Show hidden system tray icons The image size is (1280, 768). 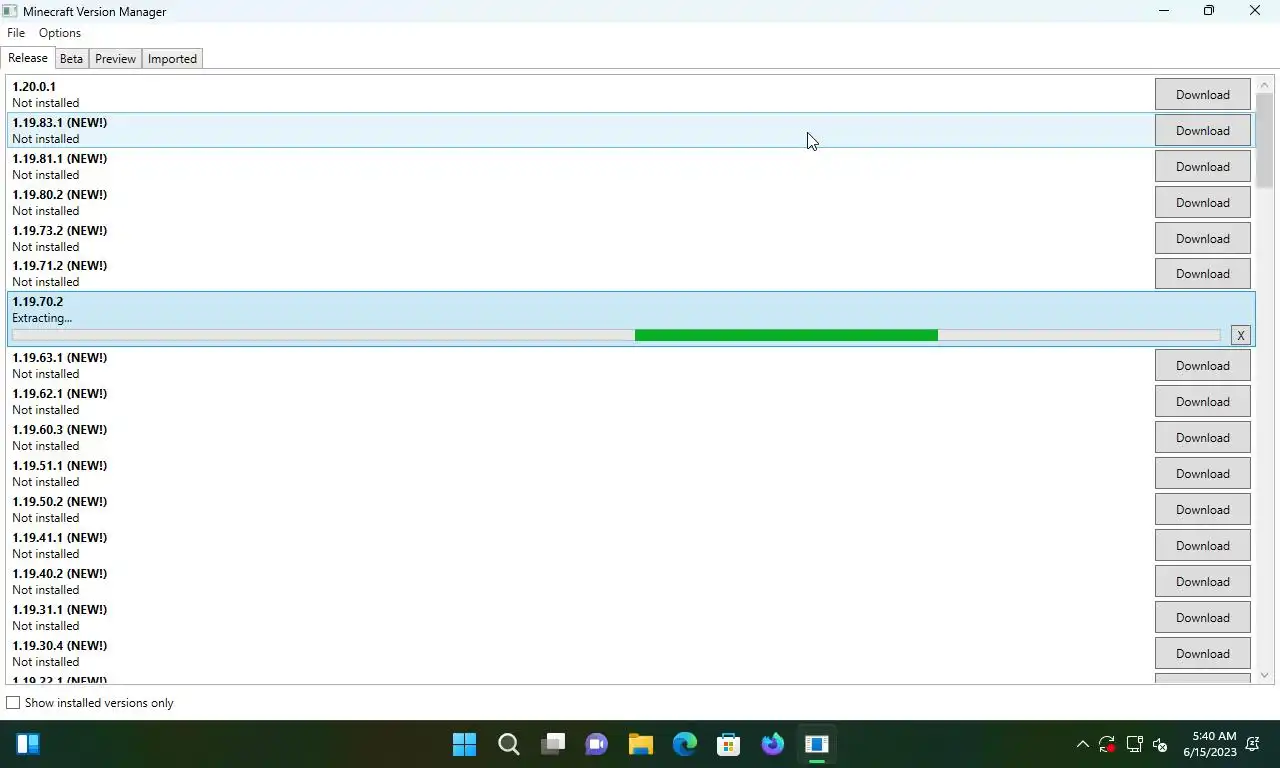pyautogui.click(x=1082, y=744)
